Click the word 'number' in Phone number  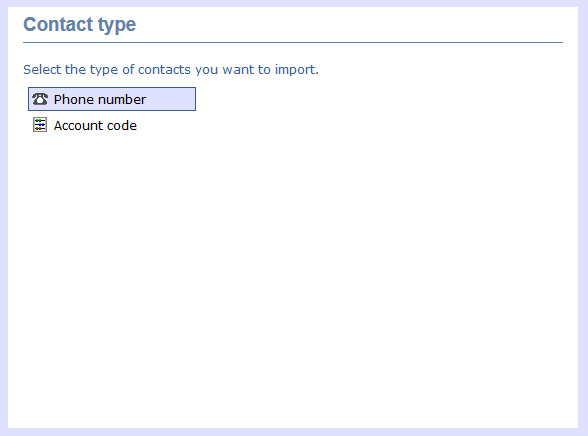coord(122,99)
